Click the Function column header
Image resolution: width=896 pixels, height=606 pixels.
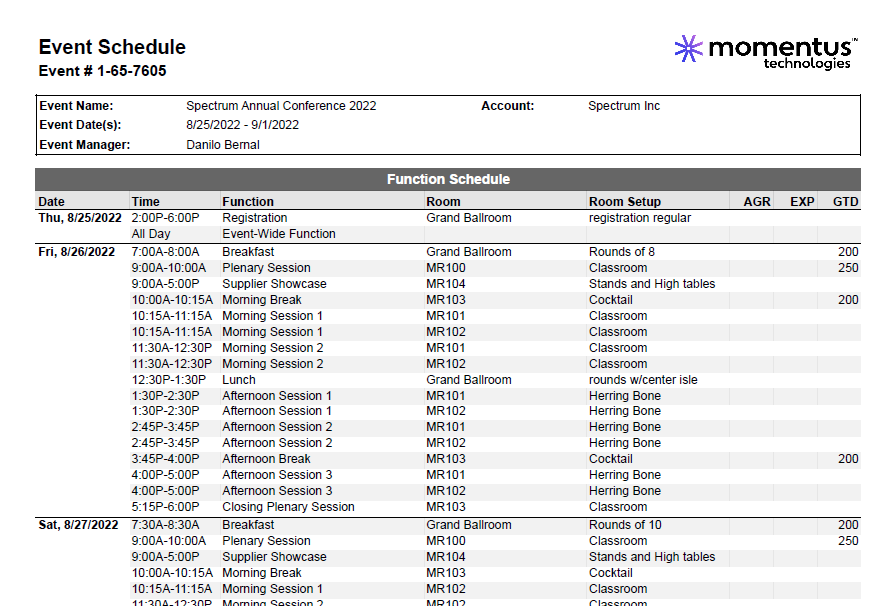coord(248,201)
